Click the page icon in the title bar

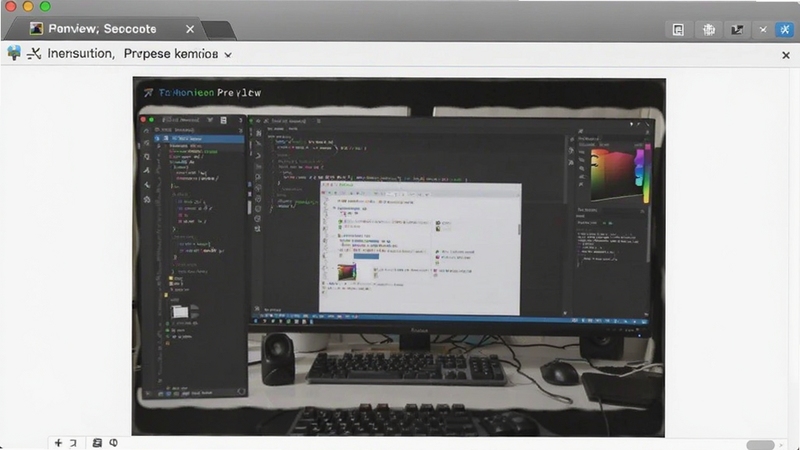pos(678,30)
